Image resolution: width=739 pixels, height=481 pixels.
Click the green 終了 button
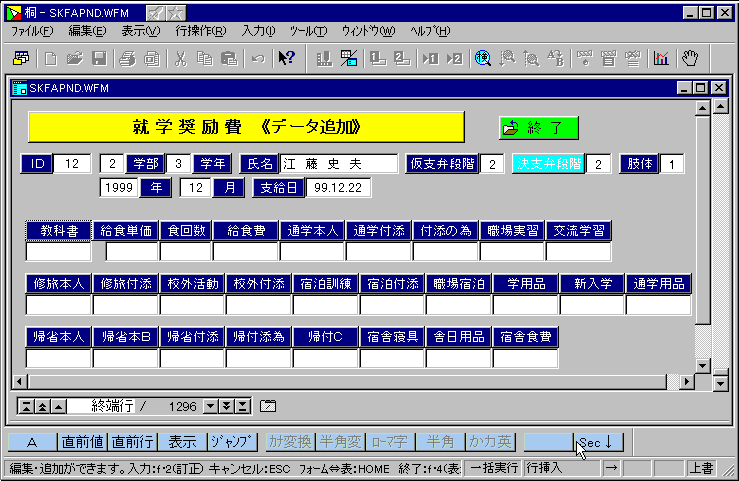539,127
